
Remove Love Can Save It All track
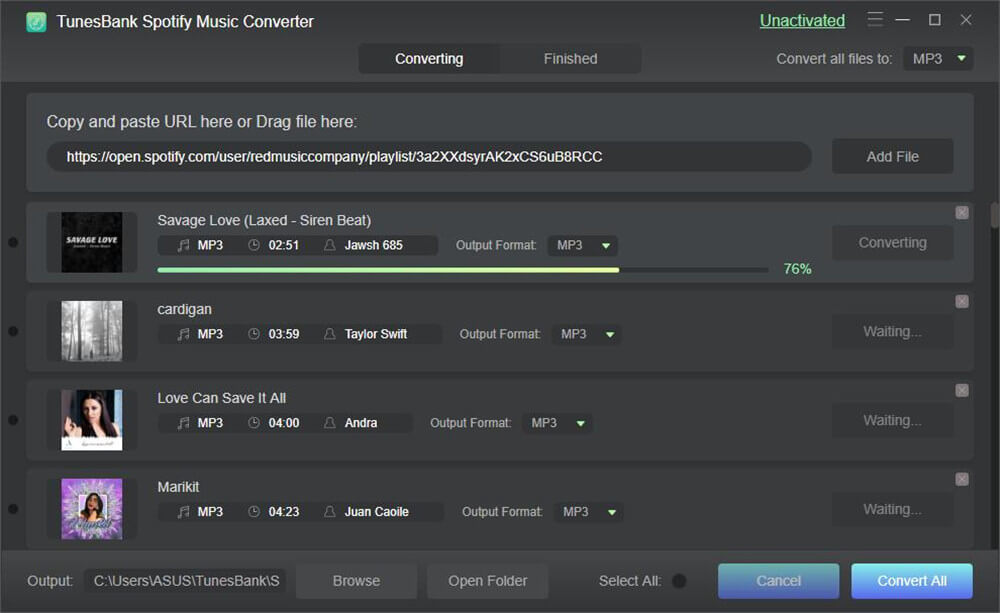pyautogui.click(x=962, y=390)
